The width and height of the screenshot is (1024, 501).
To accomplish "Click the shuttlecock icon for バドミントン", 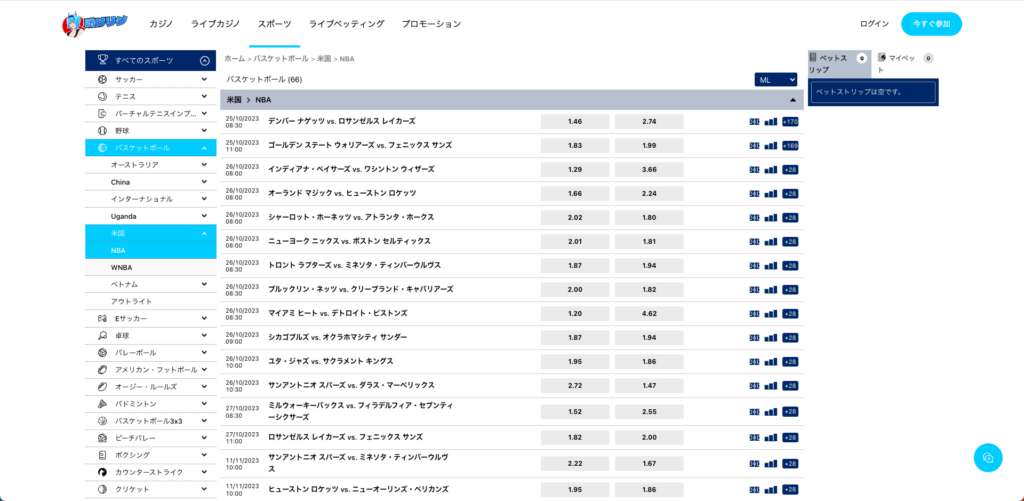I will (103, 404).
